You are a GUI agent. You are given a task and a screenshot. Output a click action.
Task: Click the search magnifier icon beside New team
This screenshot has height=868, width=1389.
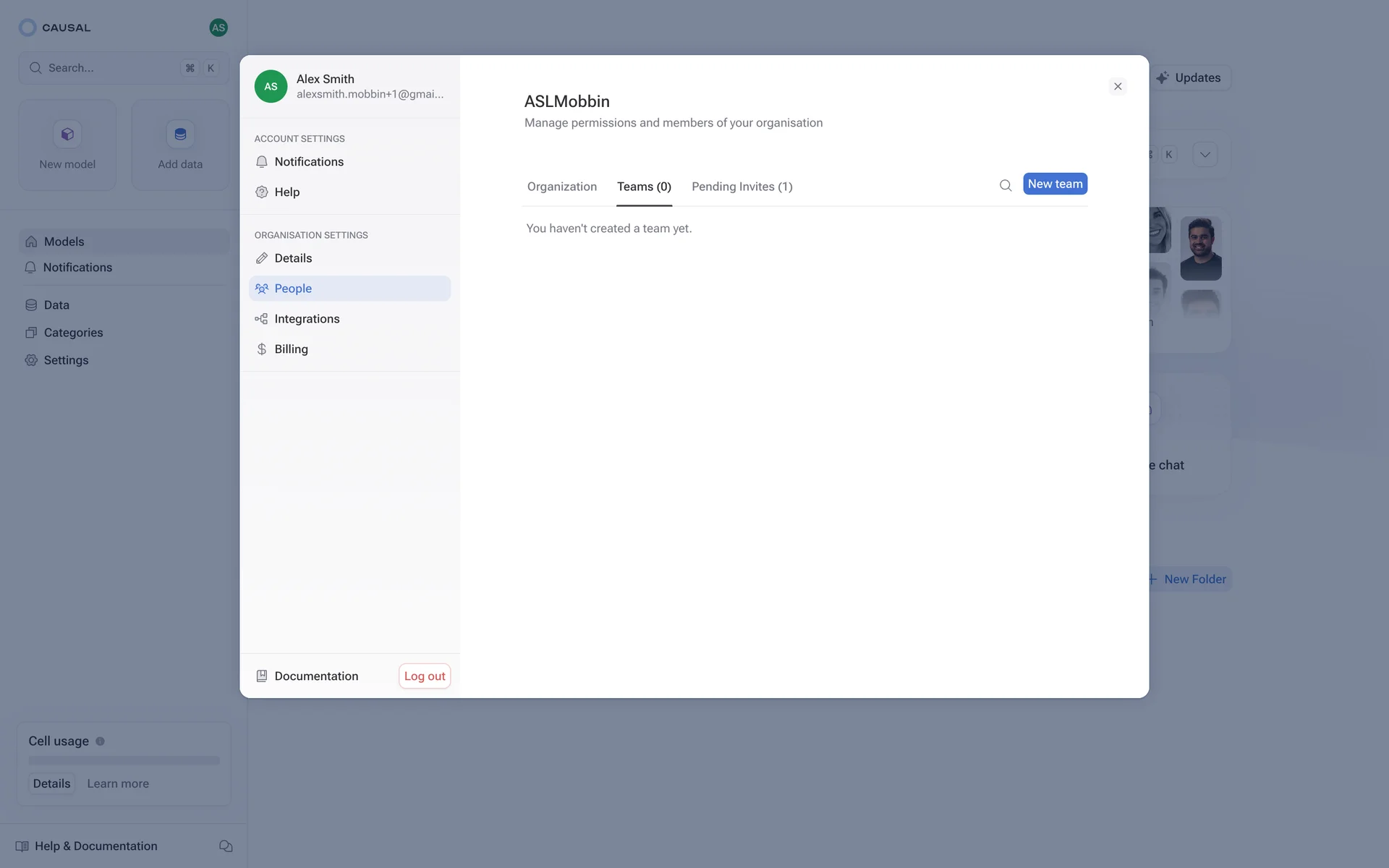click(1006, 185)
